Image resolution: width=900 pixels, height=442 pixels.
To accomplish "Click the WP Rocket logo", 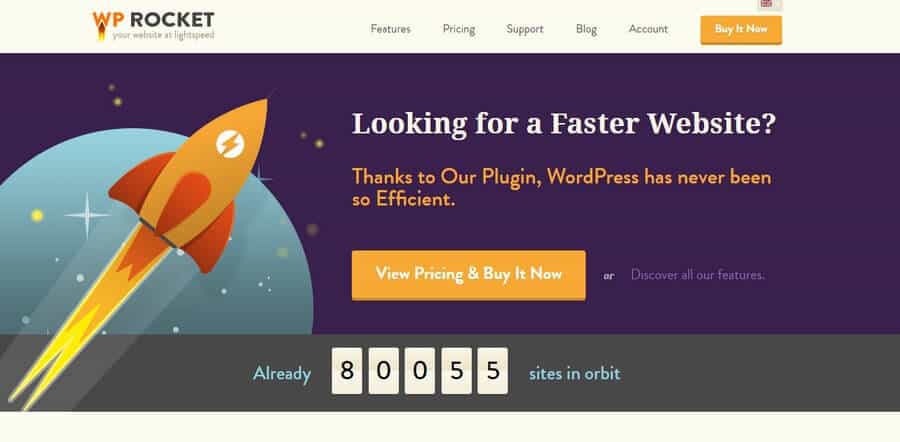I will [x=153, y=26].
